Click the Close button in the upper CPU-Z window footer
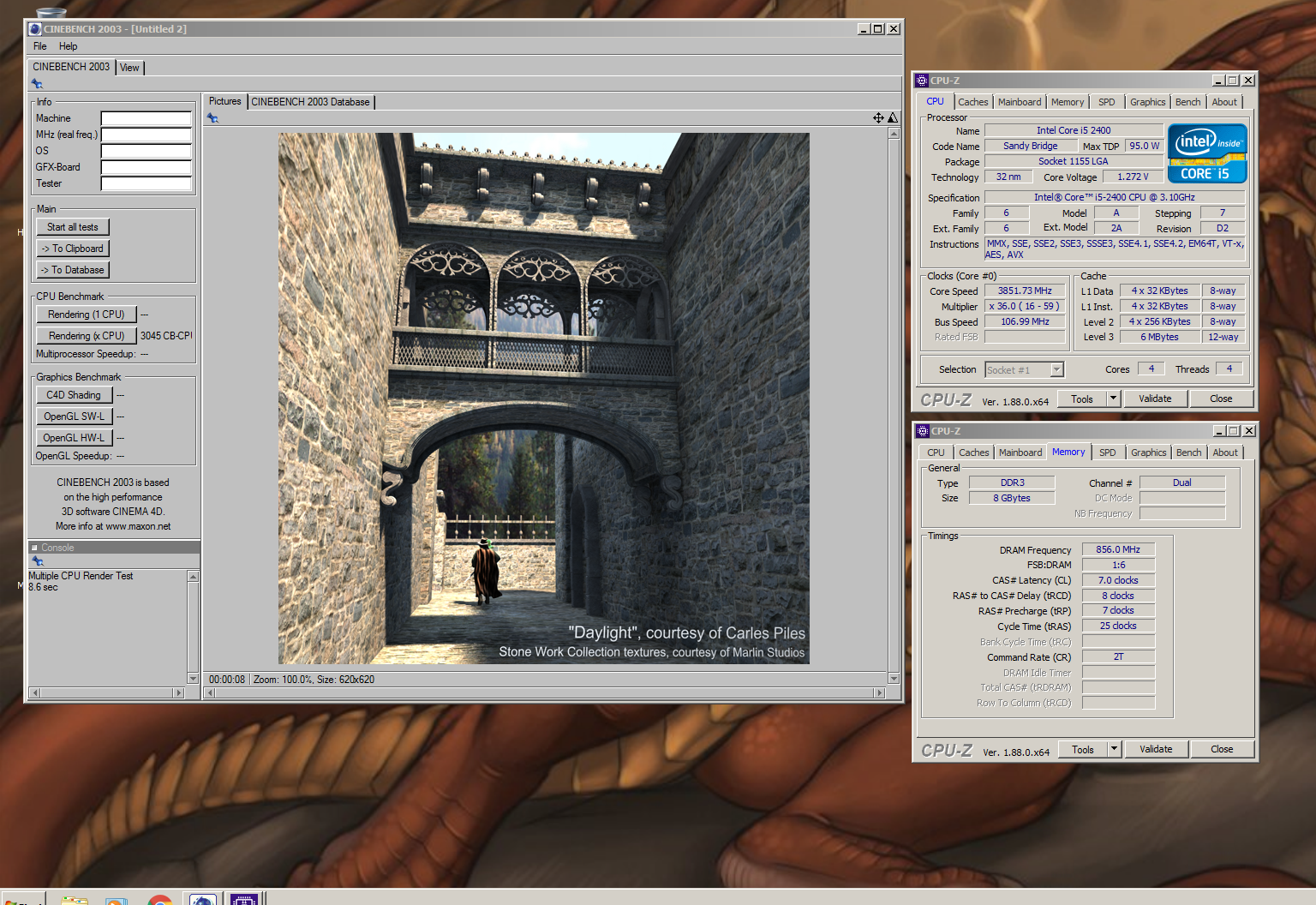This screenshot has width=1316, height=905. point(1221,399)
